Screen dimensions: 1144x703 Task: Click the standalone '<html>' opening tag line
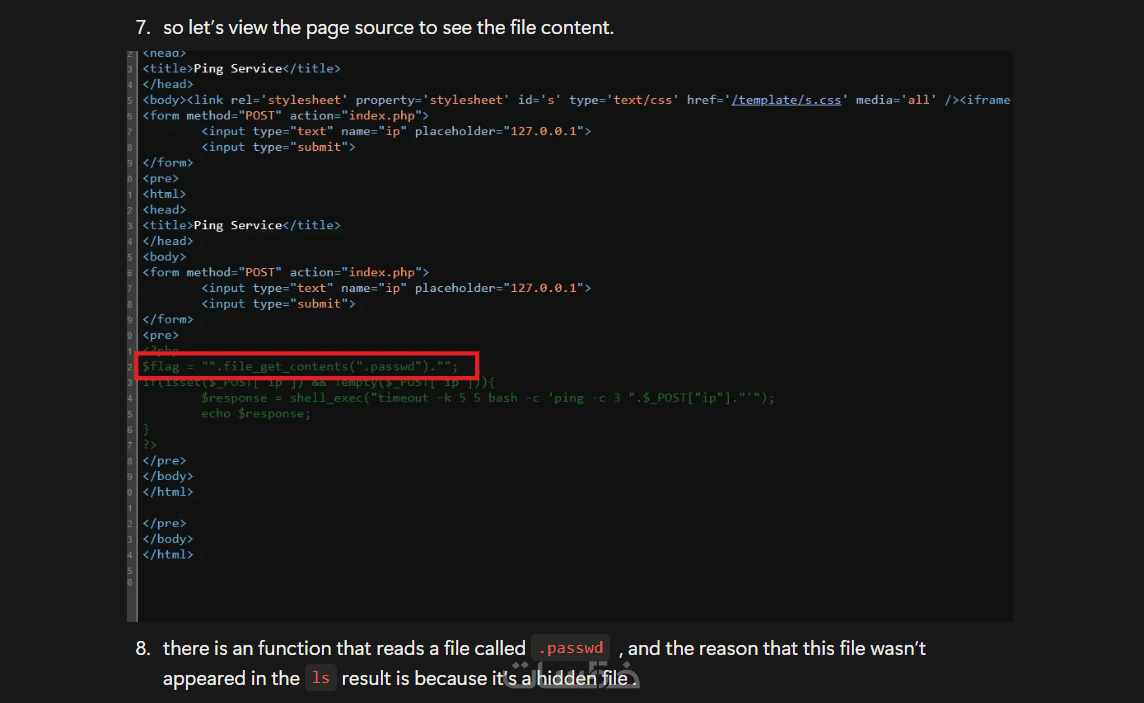coord(164,194)
